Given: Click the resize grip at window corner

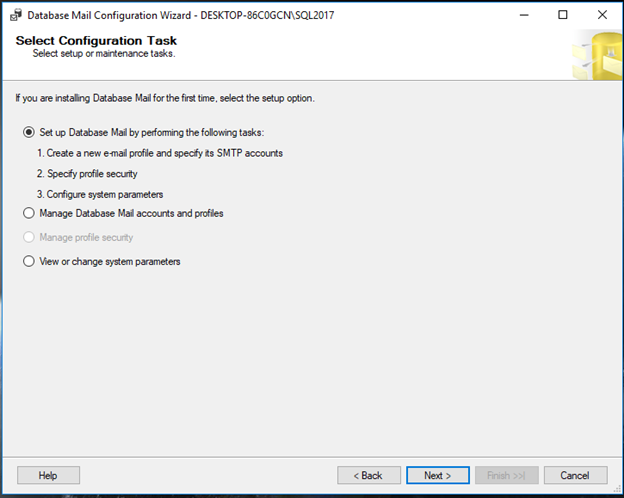Looking at the screenshot, I should click(x=617, y=490).
